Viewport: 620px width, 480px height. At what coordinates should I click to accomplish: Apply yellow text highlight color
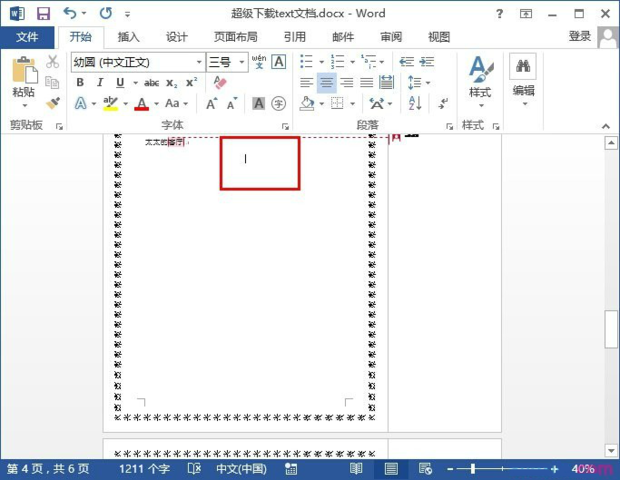click(110, 104)
